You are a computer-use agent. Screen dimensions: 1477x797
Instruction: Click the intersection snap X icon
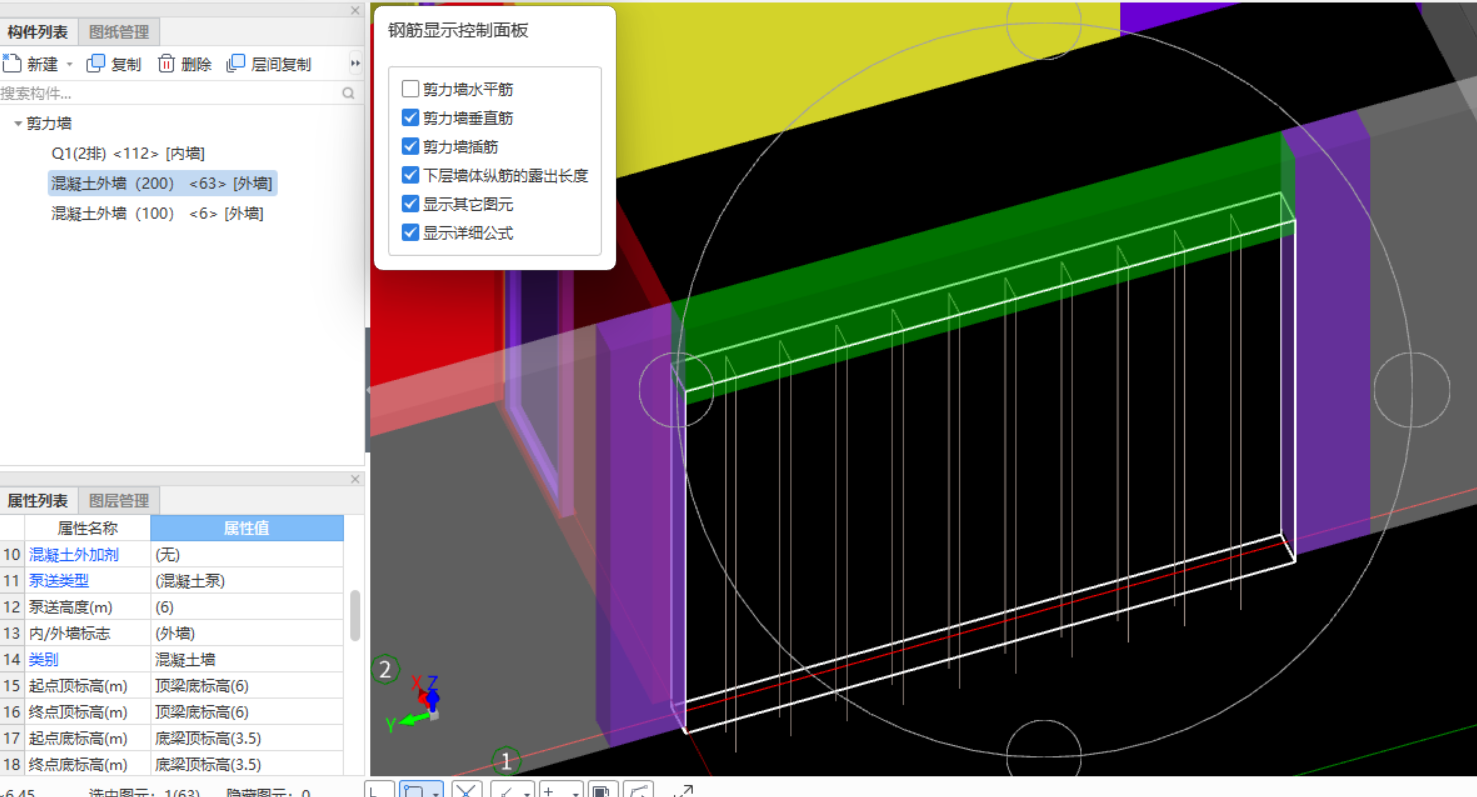tap(466, 791)
